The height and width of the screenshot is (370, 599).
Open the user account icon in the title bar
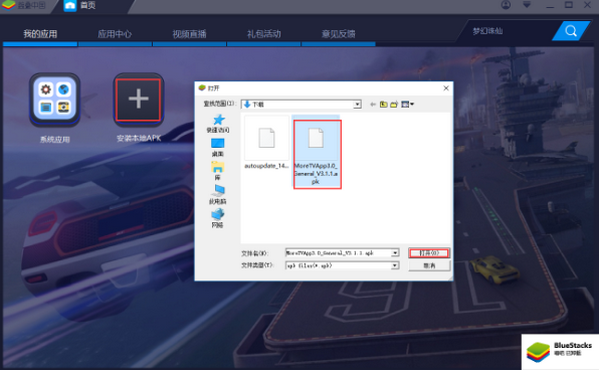tap(506, 5)
